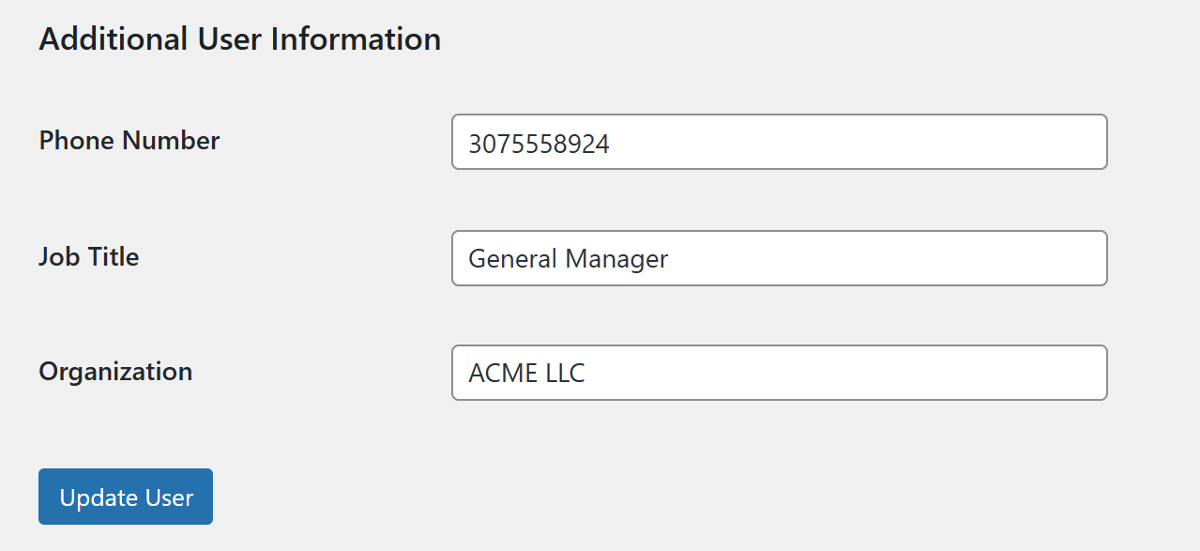
Task: Click the Organization label text
Action: pos(116,372)
